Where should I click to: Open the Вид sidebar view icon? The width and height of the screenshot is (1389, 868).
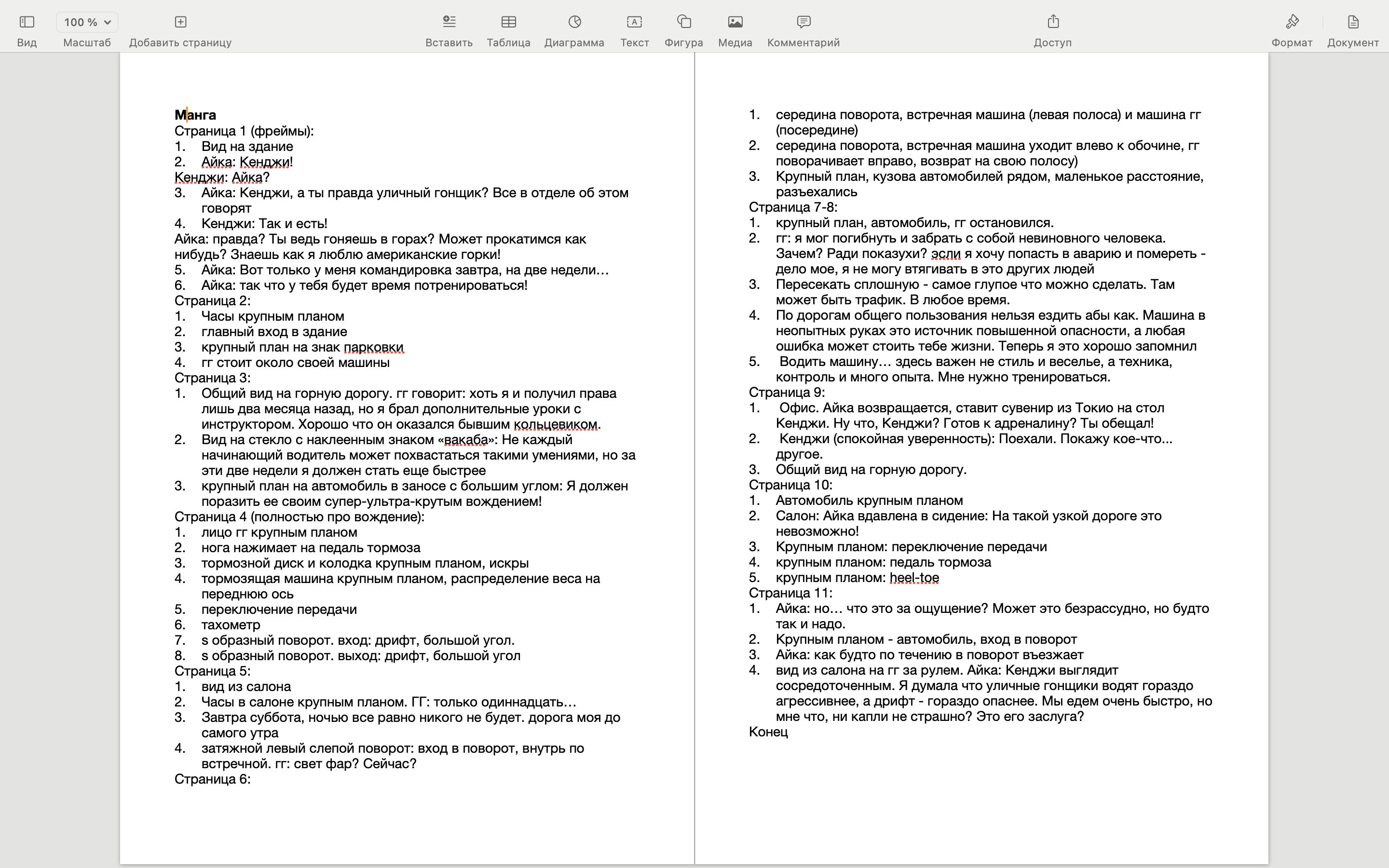coord(27,22)
